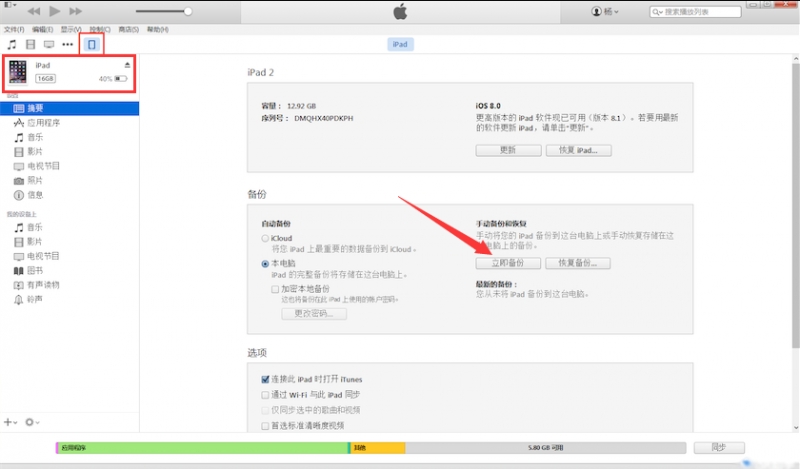Select the iCloud backup radio button

265,238
